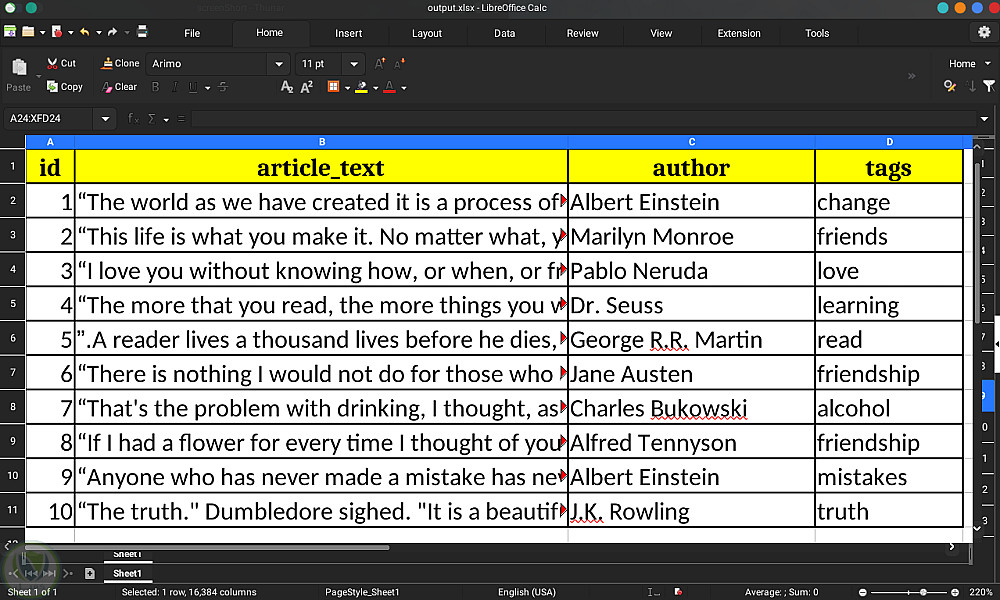The height and width of the screenshot is (600, 1000).
Task: Expand the formula bar with its arrow
Action: click(984, 119)
